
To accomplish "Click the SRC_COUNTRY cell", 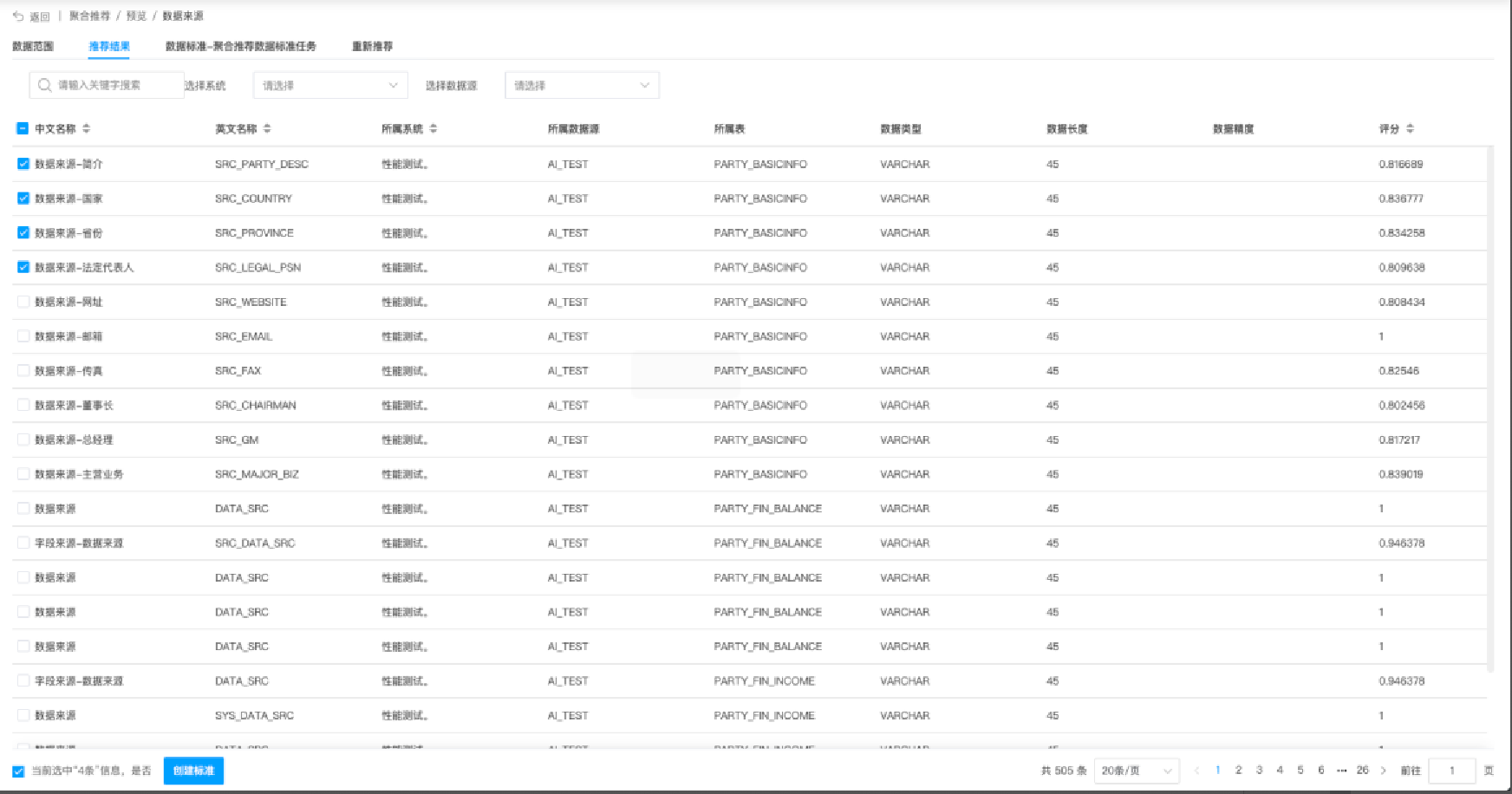I will click(253, 198).
